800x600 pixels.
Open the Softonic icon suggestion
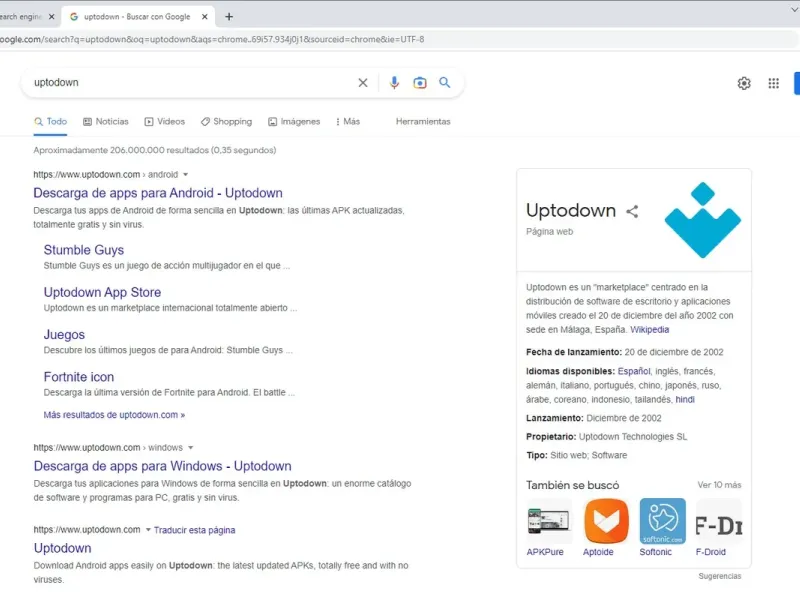pos(662,521)
